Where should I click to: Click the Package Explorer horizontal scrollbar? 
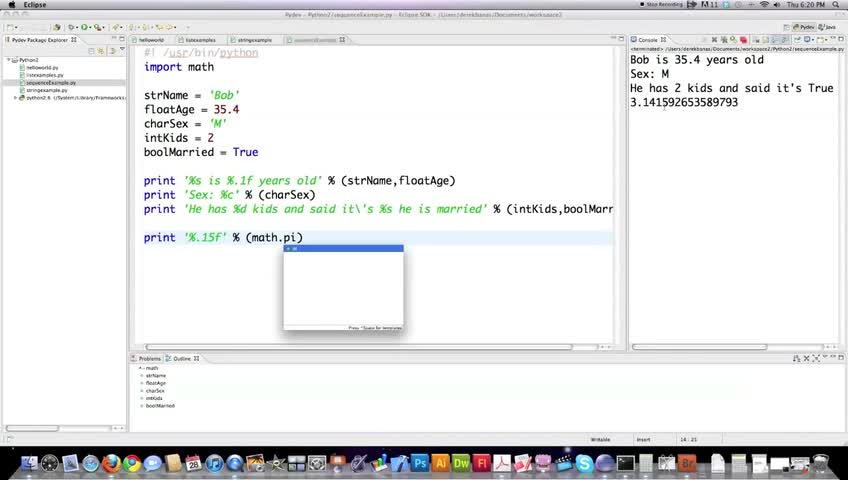point(31,428)
